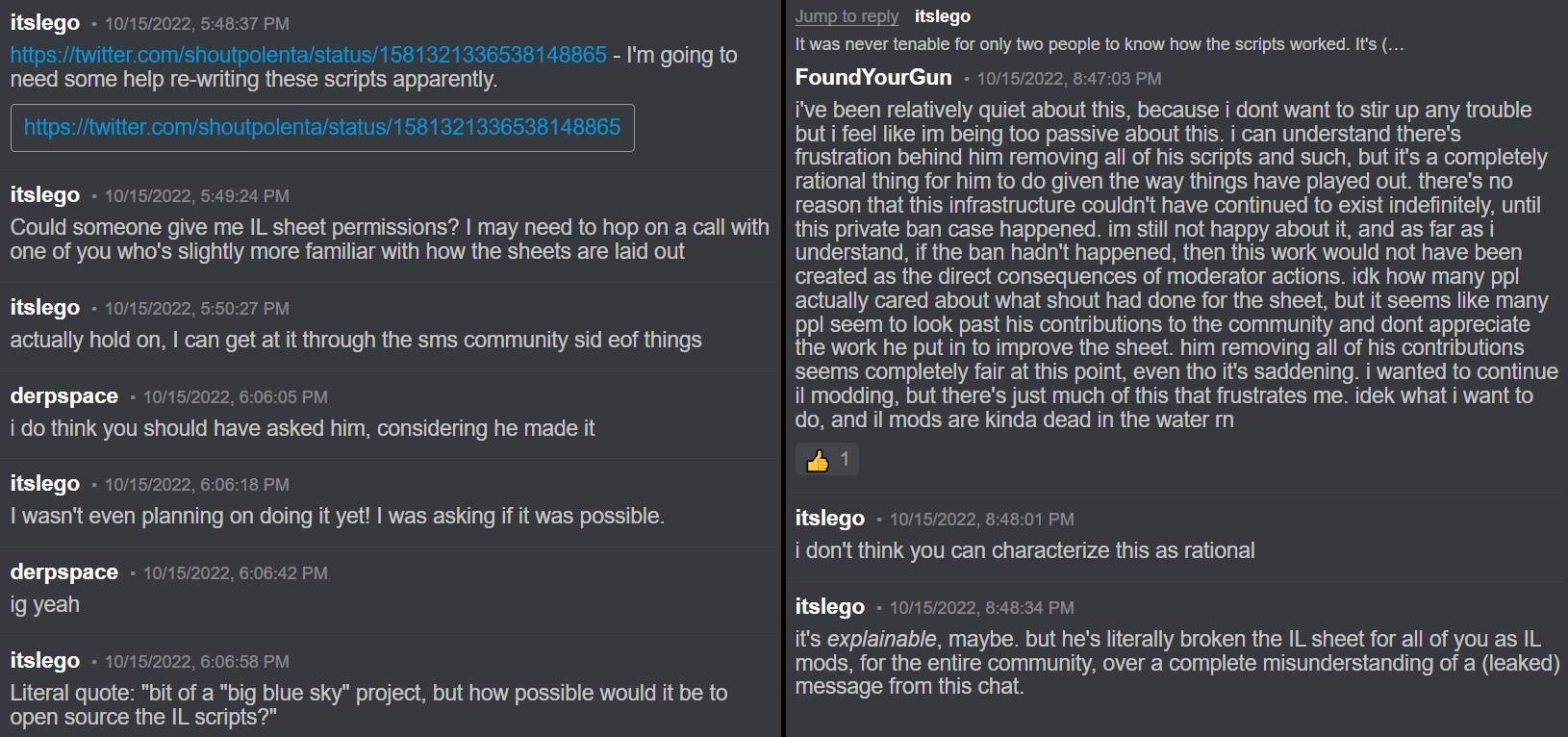Click the itslego username at 5:49:24 PM
This screenshot has height=737, width=1568.
point(45,195)
